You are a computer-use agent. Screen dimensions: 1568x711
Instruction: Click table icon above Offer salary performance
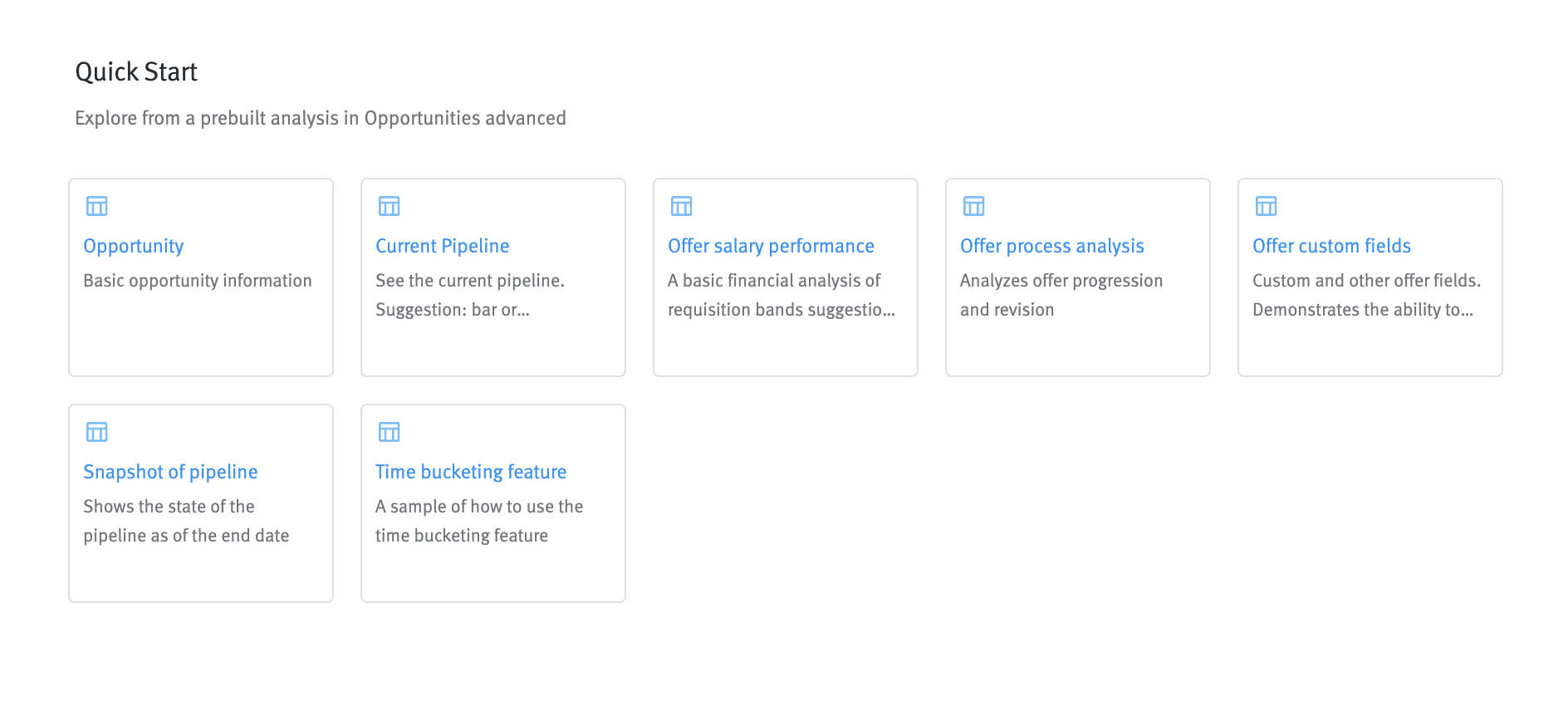pyautogui.click(x=682, y=206)
